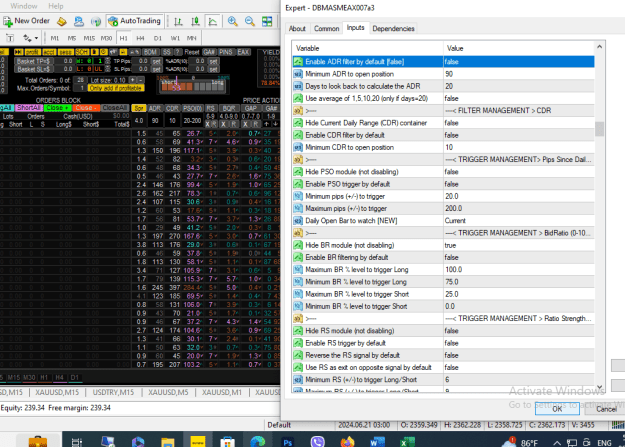Edit 'Days to look back' value 20
The width and height of the screenshot is (625, 447).
click(x=519, y=86)
